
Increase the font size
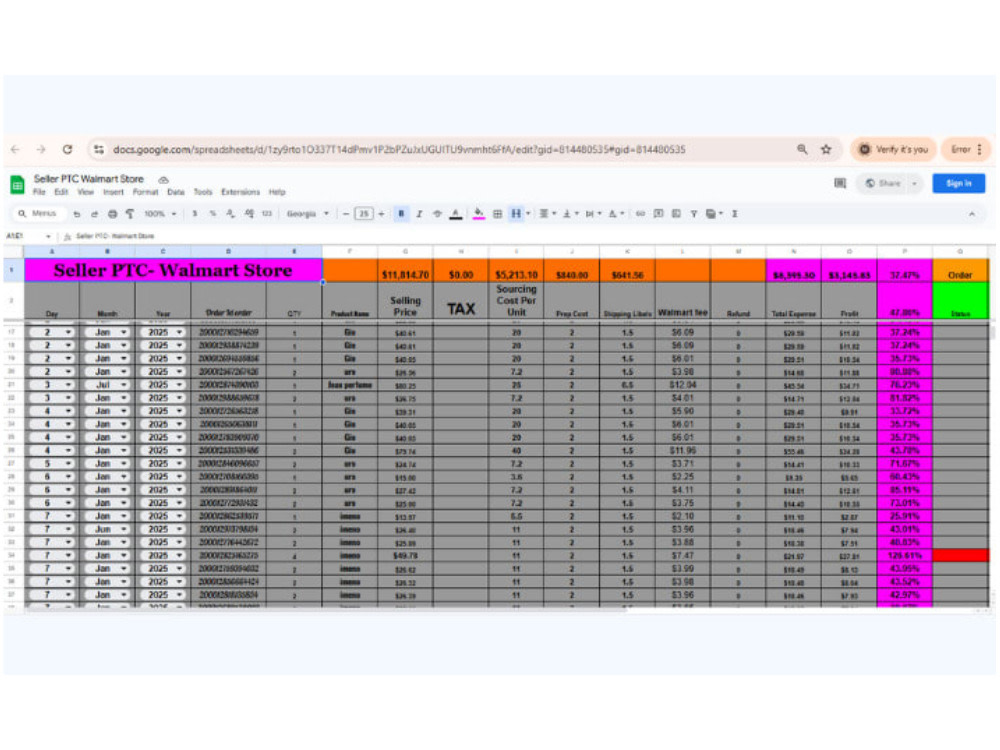point(381,214)
